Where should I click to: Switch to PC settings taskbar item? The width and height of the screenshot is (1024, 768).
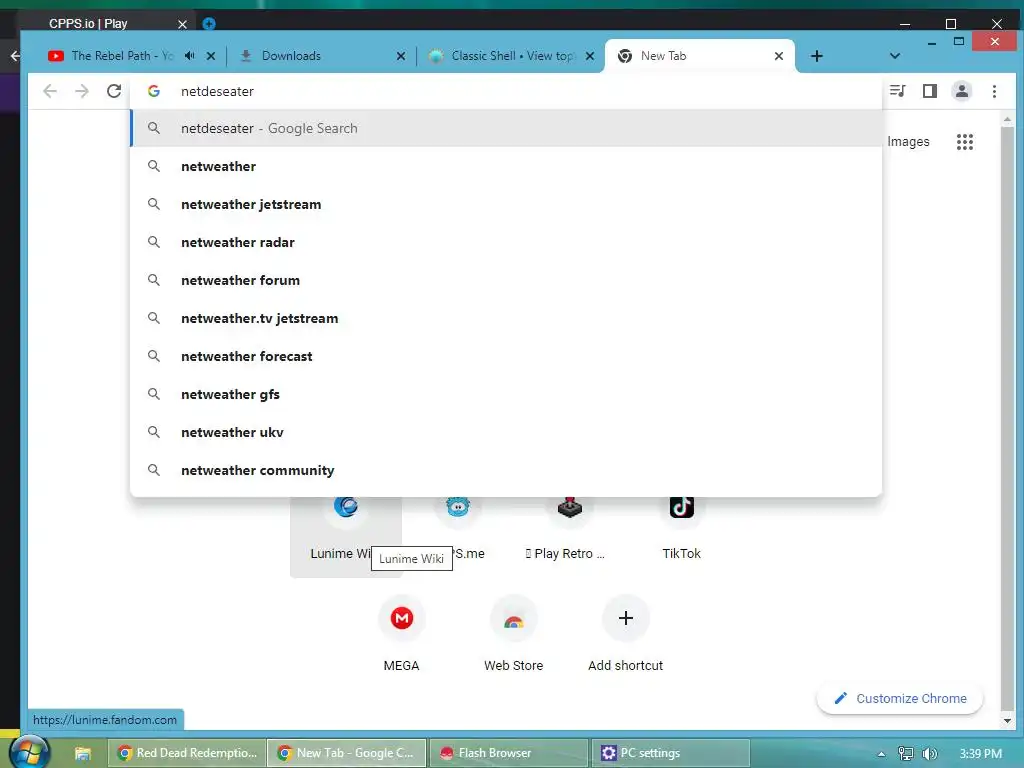[x=671, y=753]
